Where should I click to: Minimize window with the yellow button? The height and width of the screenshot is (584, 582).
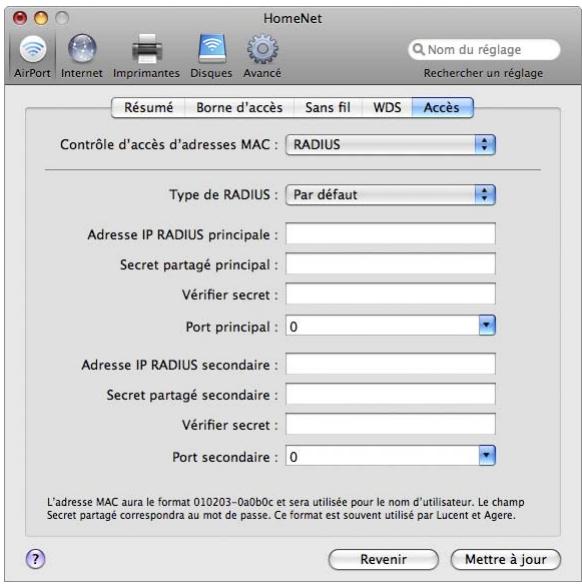(41, 18)
